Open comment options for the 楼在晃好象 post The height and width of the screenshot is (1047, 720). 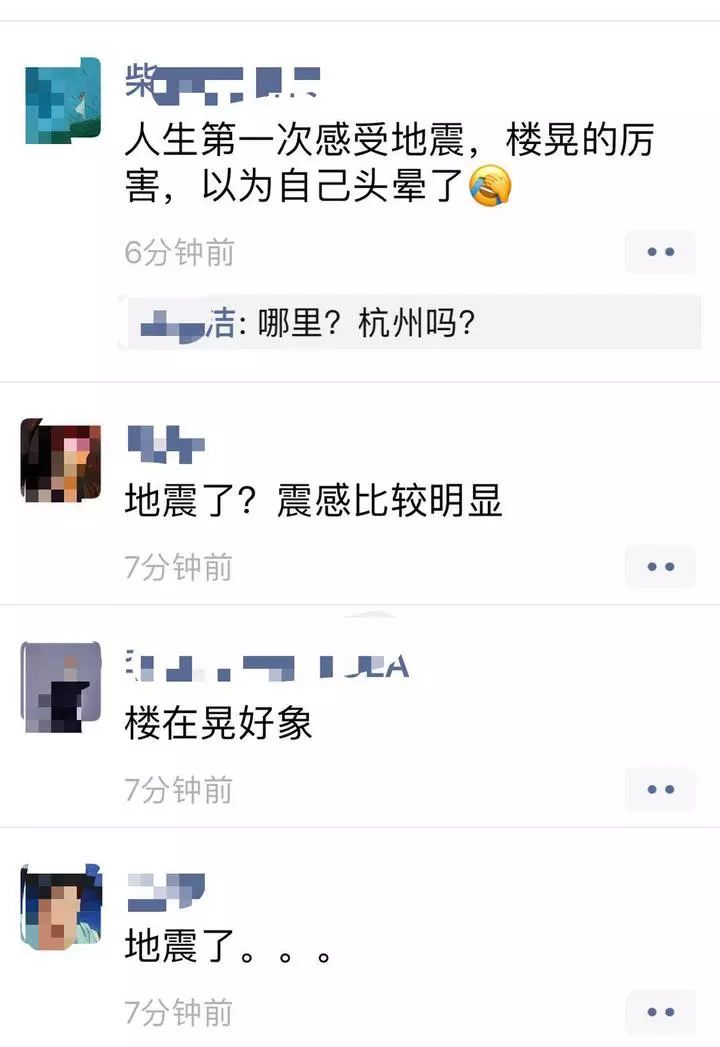[x=660, y=789]
